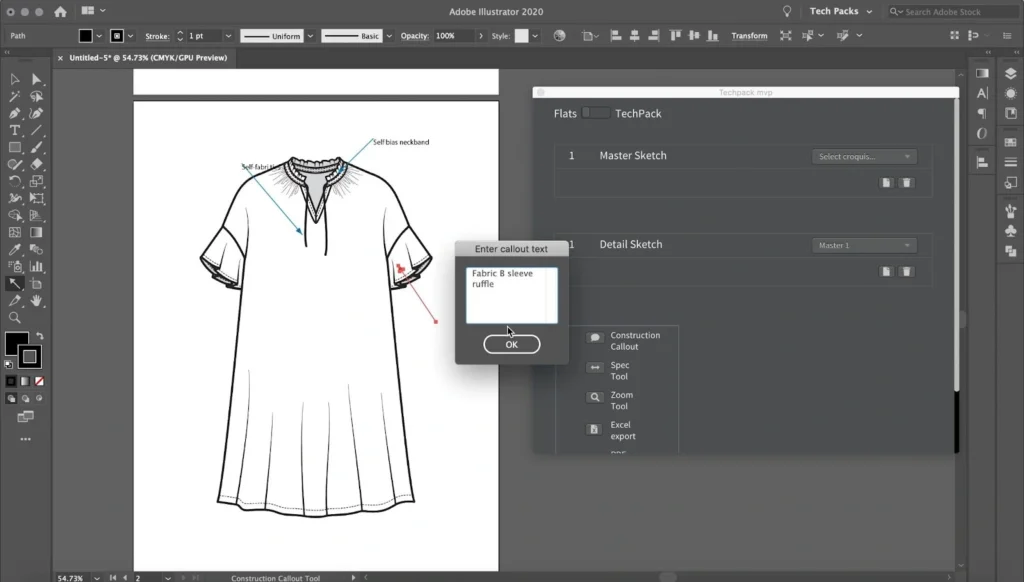
Task: Click the Spec Tool icon
Action: [594, 368]
